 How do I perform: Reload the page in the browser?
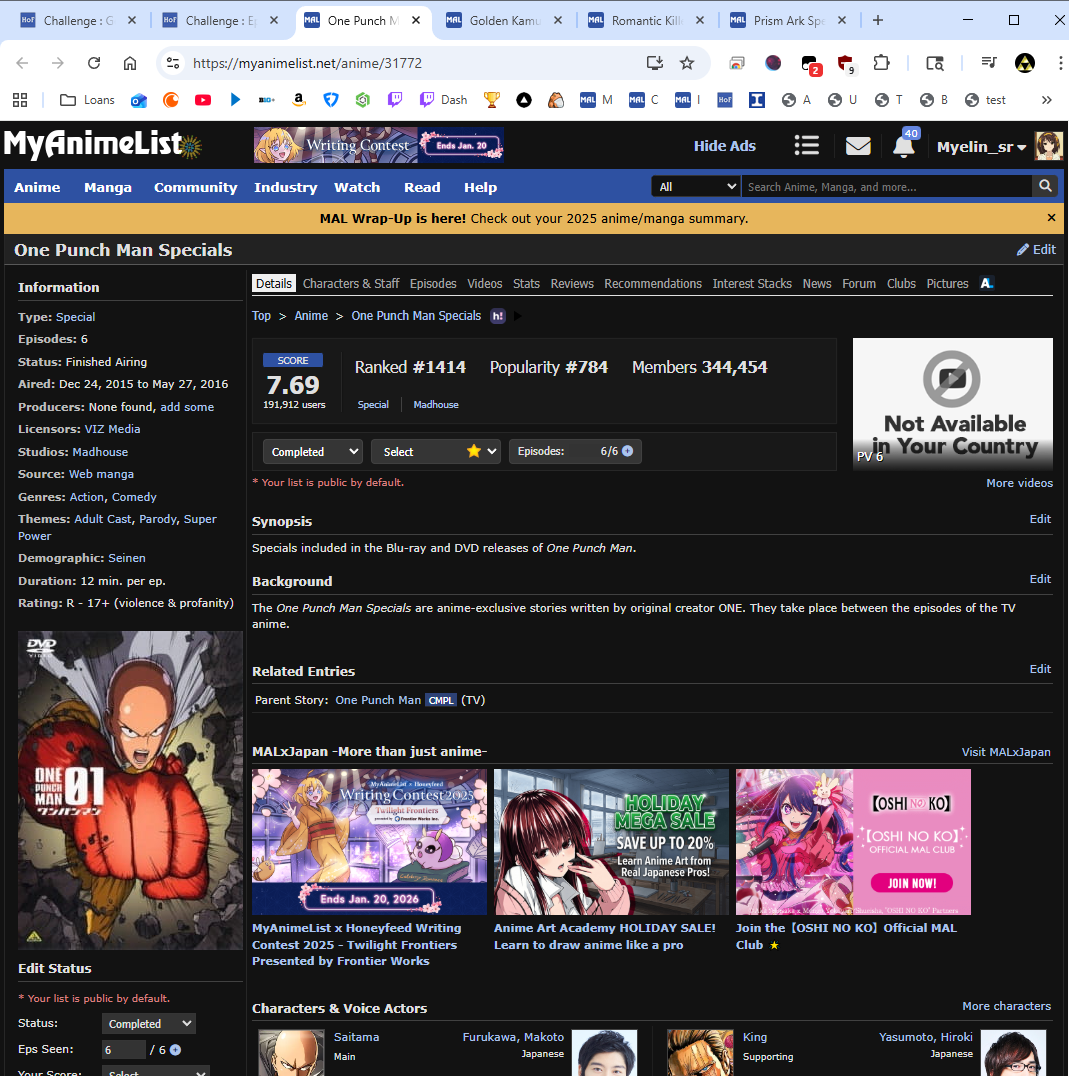94,63
